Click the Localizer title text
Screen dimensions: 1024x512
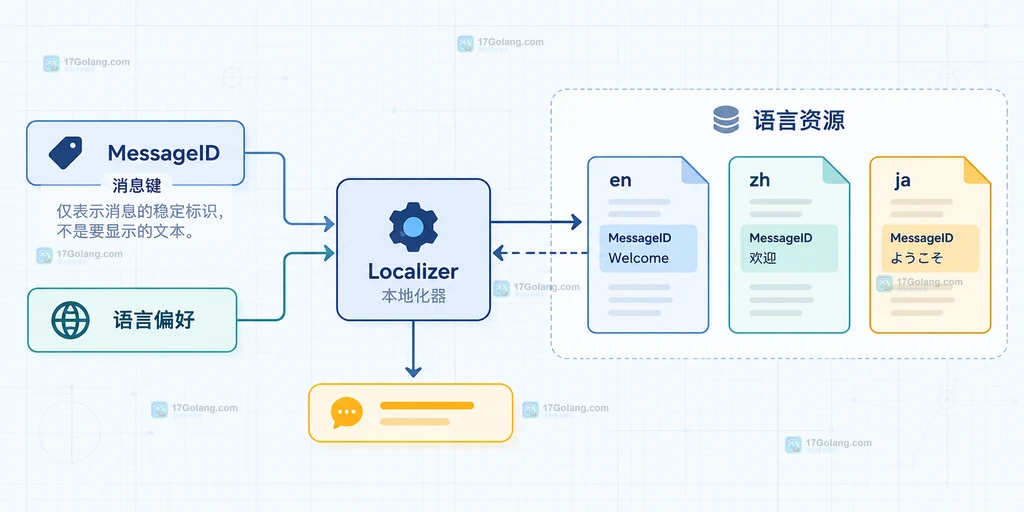click(413, 271)
